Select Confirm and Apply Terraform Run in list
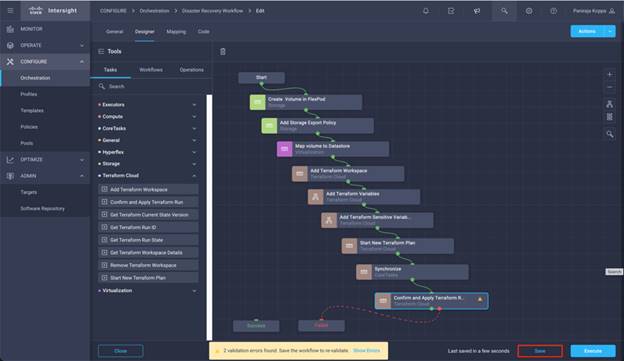Image resolution: width=624 pixels, height=361 pixels. (148, 202)
